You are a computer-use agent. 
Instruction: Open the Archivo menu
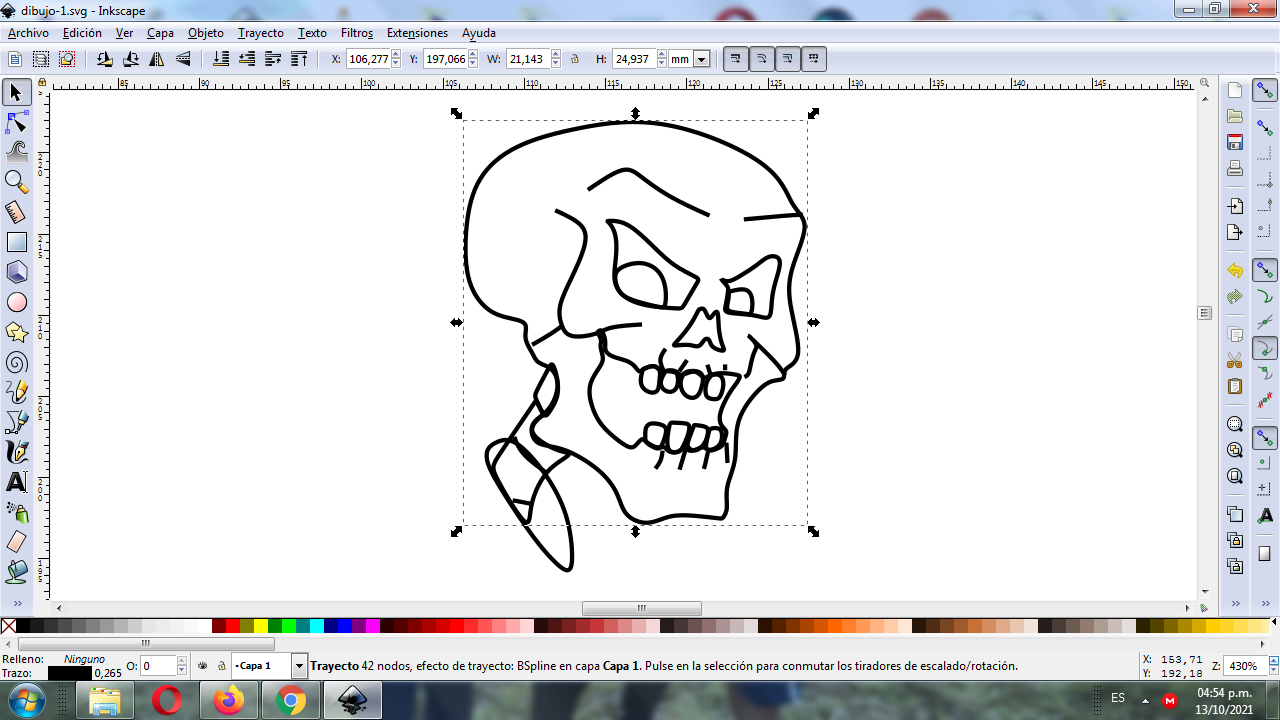coord(28,33)
